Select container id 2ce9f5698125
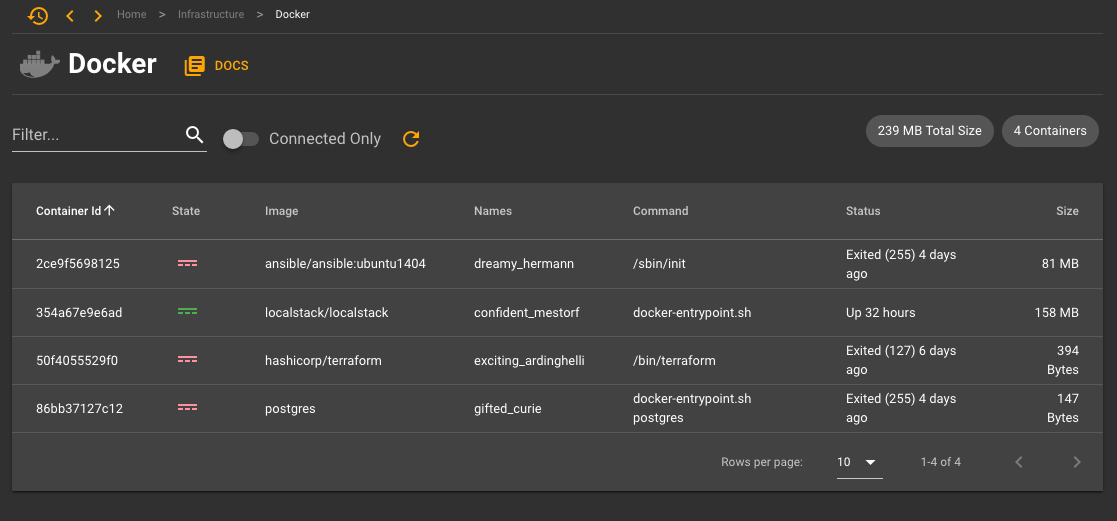 coord(78,264)
